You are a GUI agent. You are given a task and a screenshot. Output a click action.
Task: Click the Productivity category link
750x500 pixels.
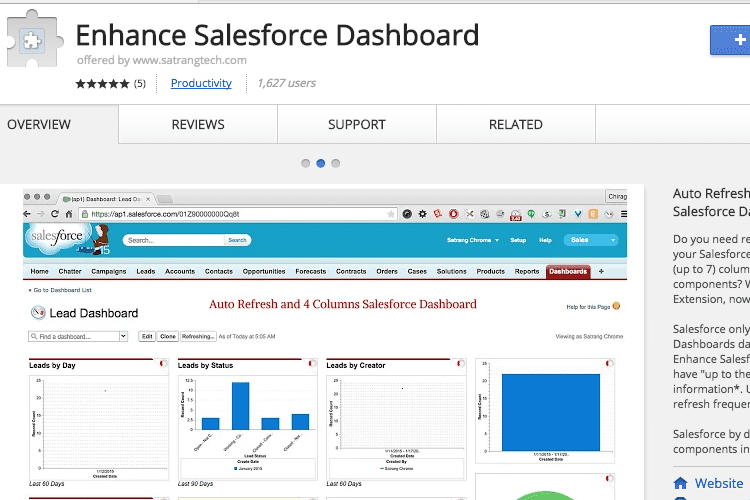[201, 83]
